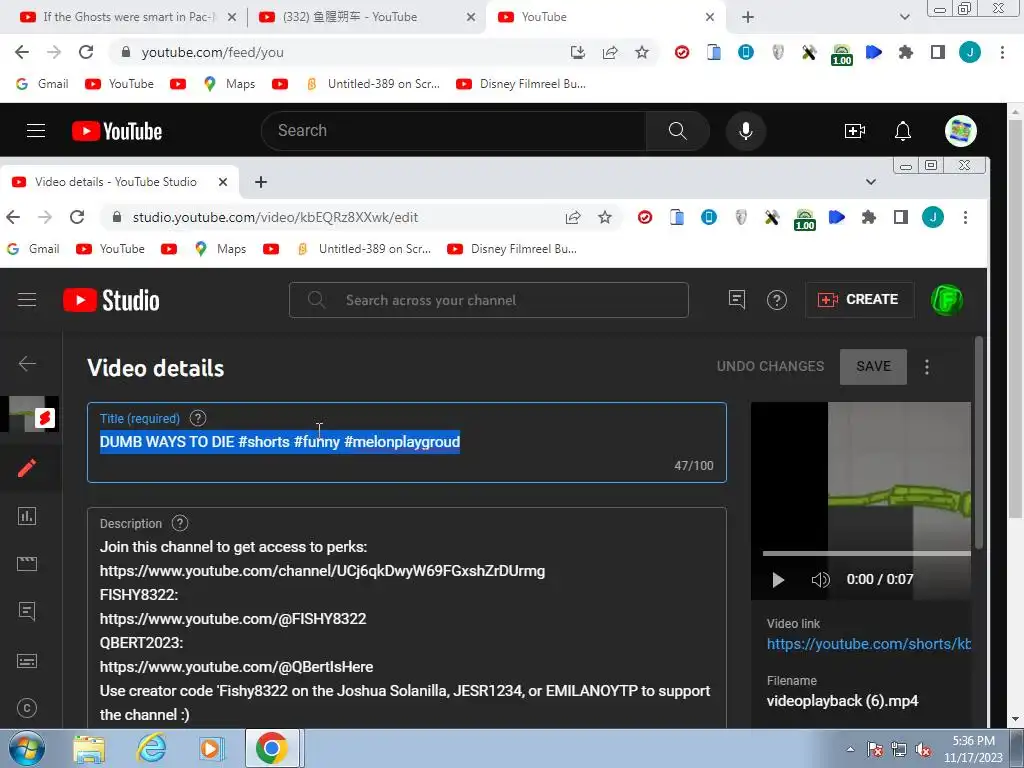The image size is (1024, 768).
Task: Open Gmail bookmark in Studio window
Action: point(33,249)
